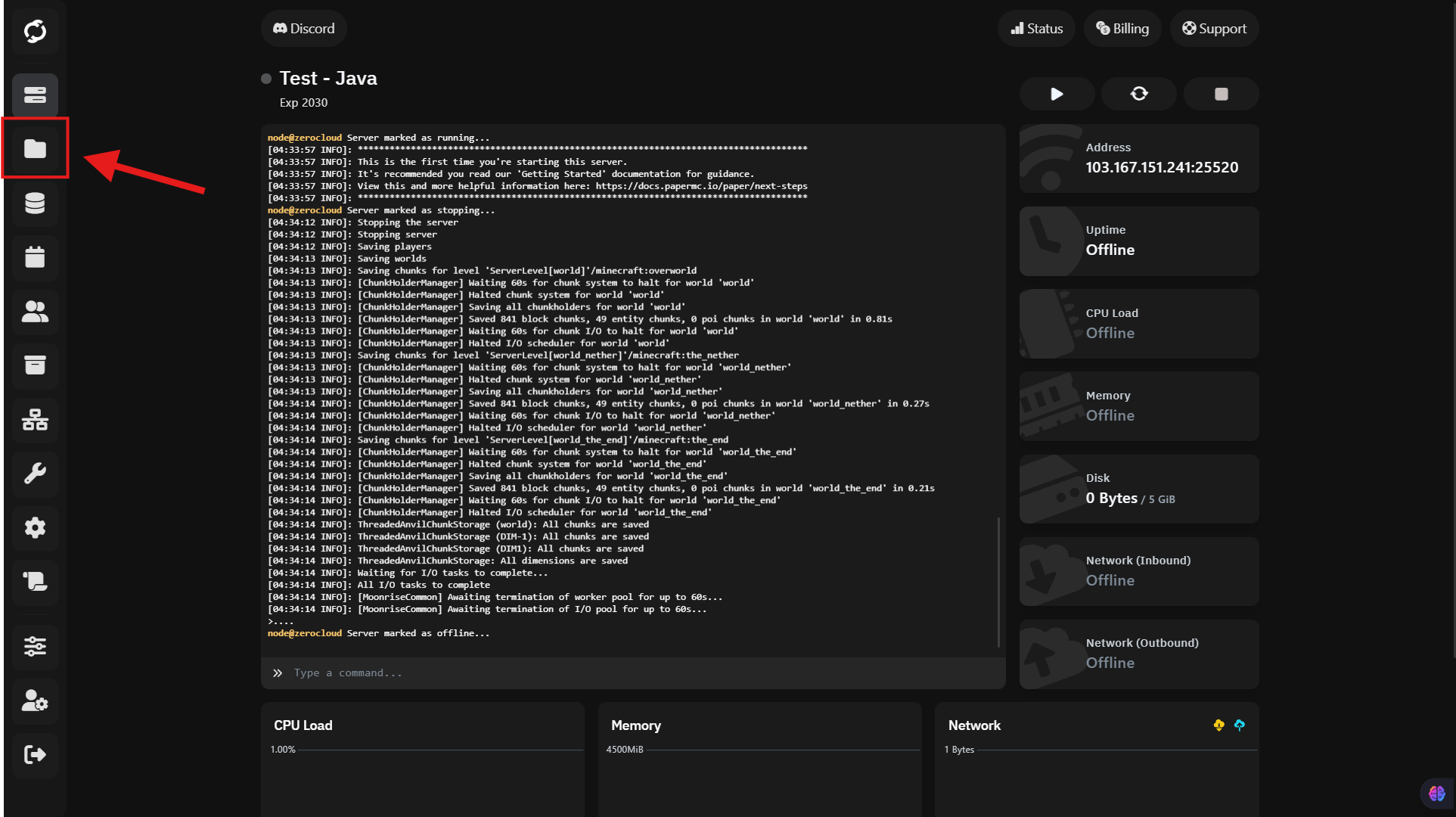The width and height of the screenshot is (1456, 817).
Task: Open the Users management panel
Action: click(35, 312)
